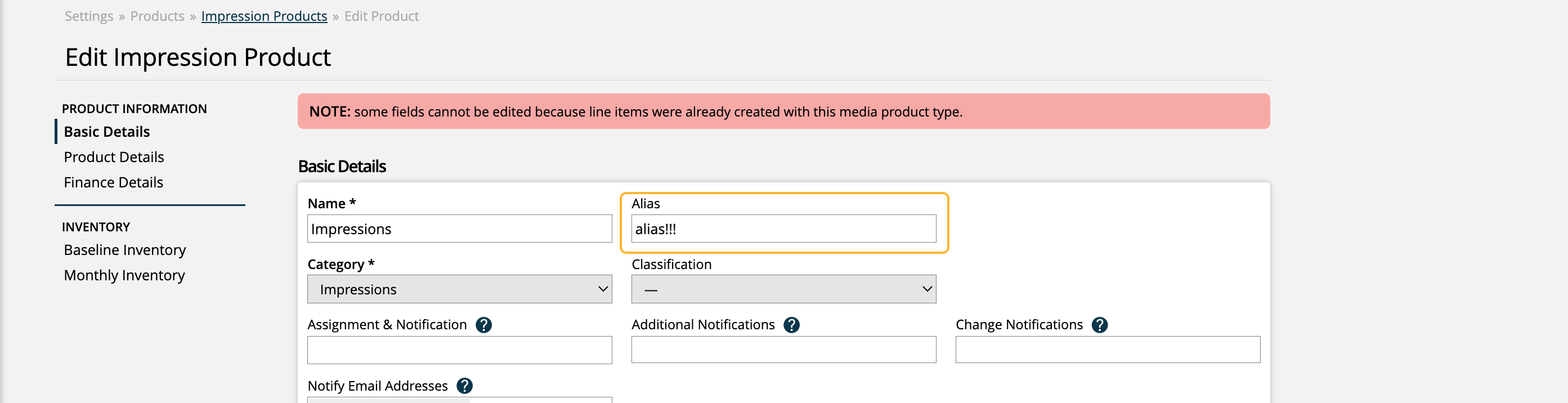Open Baseline Inventory page
This screenshot has height=403, width=1568.
(125, 250)
